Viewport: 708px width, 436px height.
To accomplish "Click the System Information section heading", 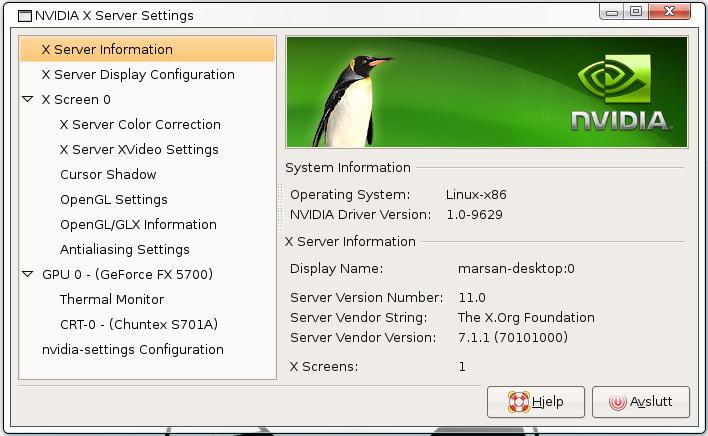I will [348, 167].
